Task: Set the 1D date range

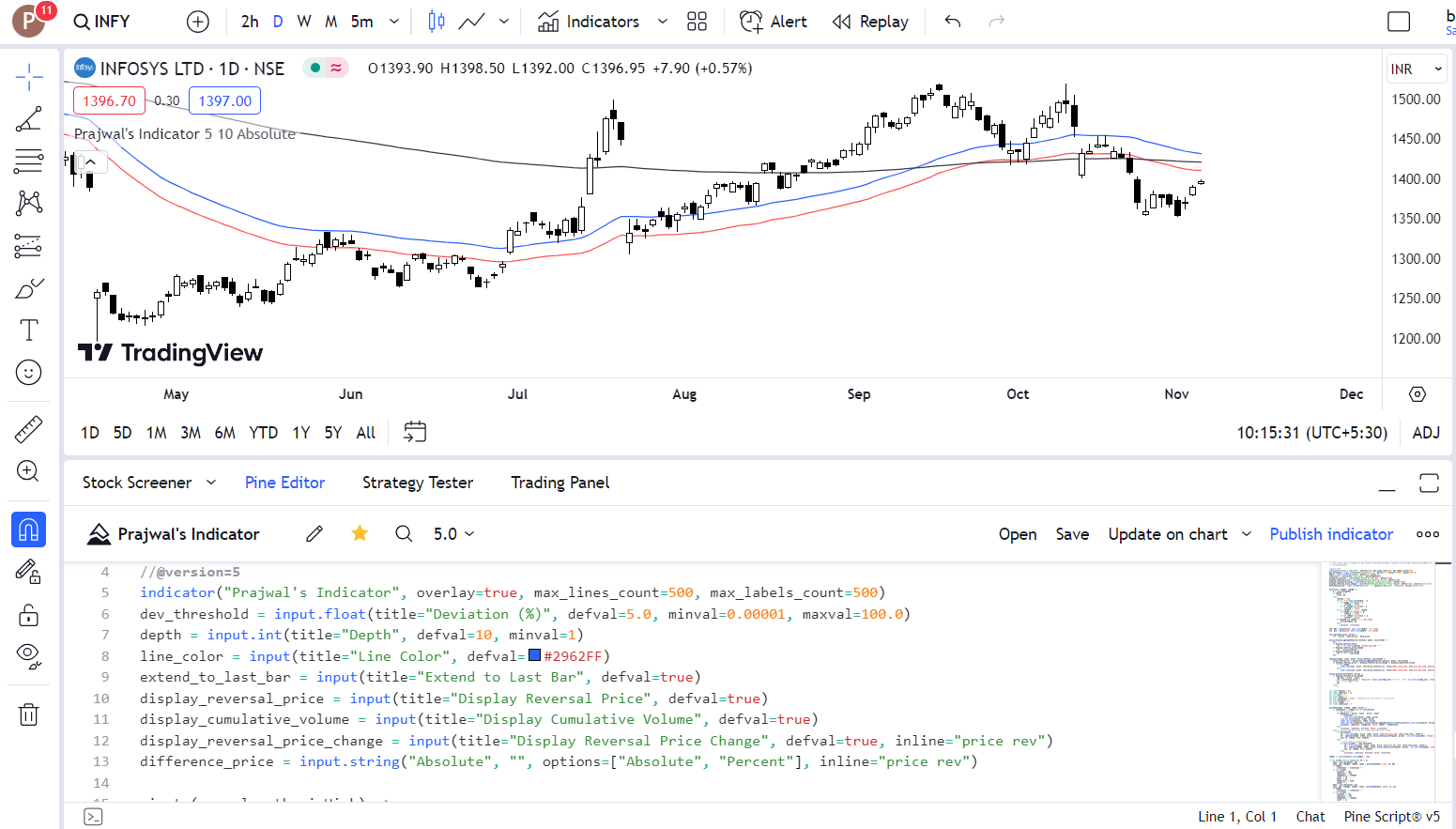Action: (90, 433)
